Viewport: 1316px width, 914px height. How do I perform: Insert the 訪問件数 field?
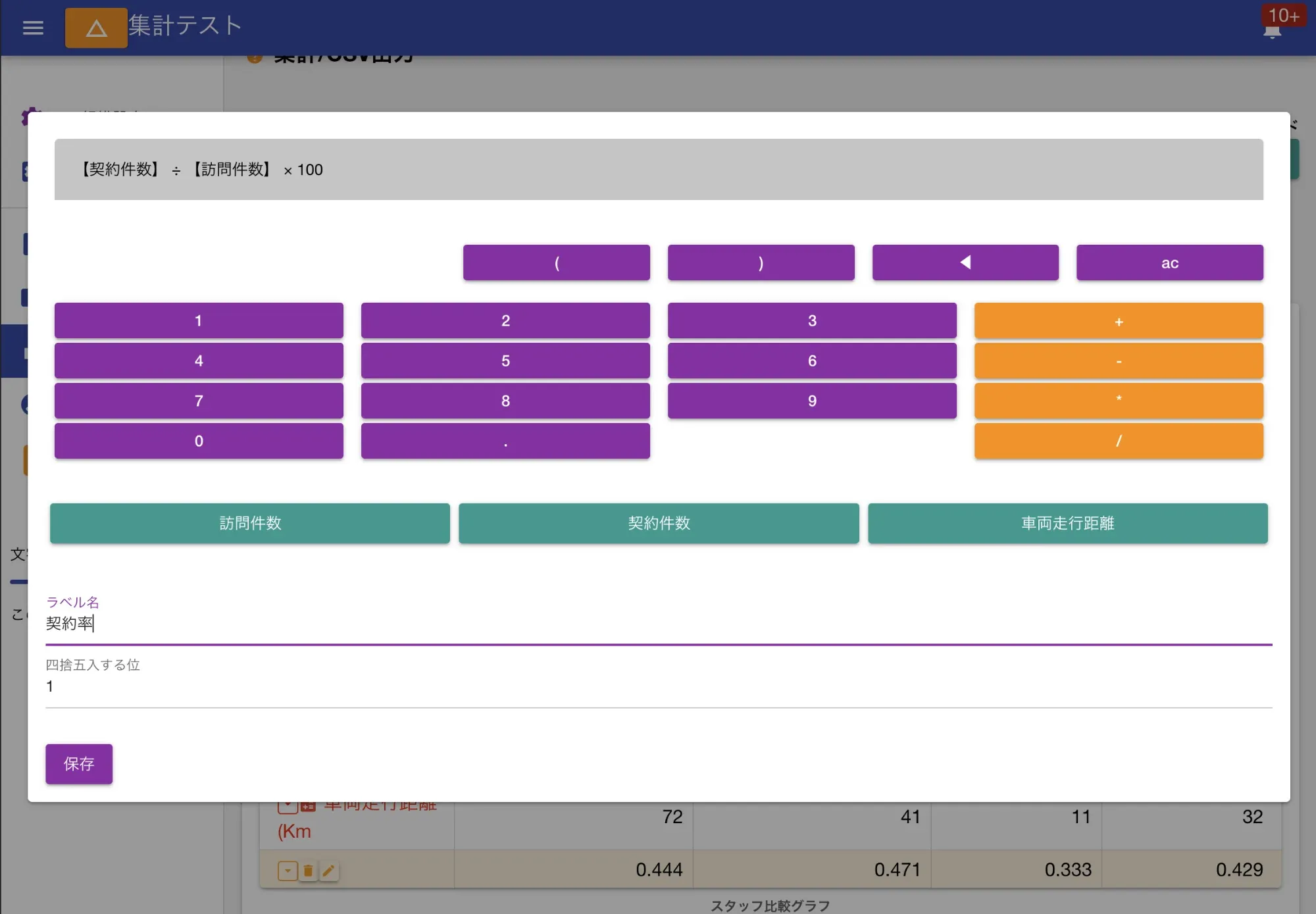point(250,523)
